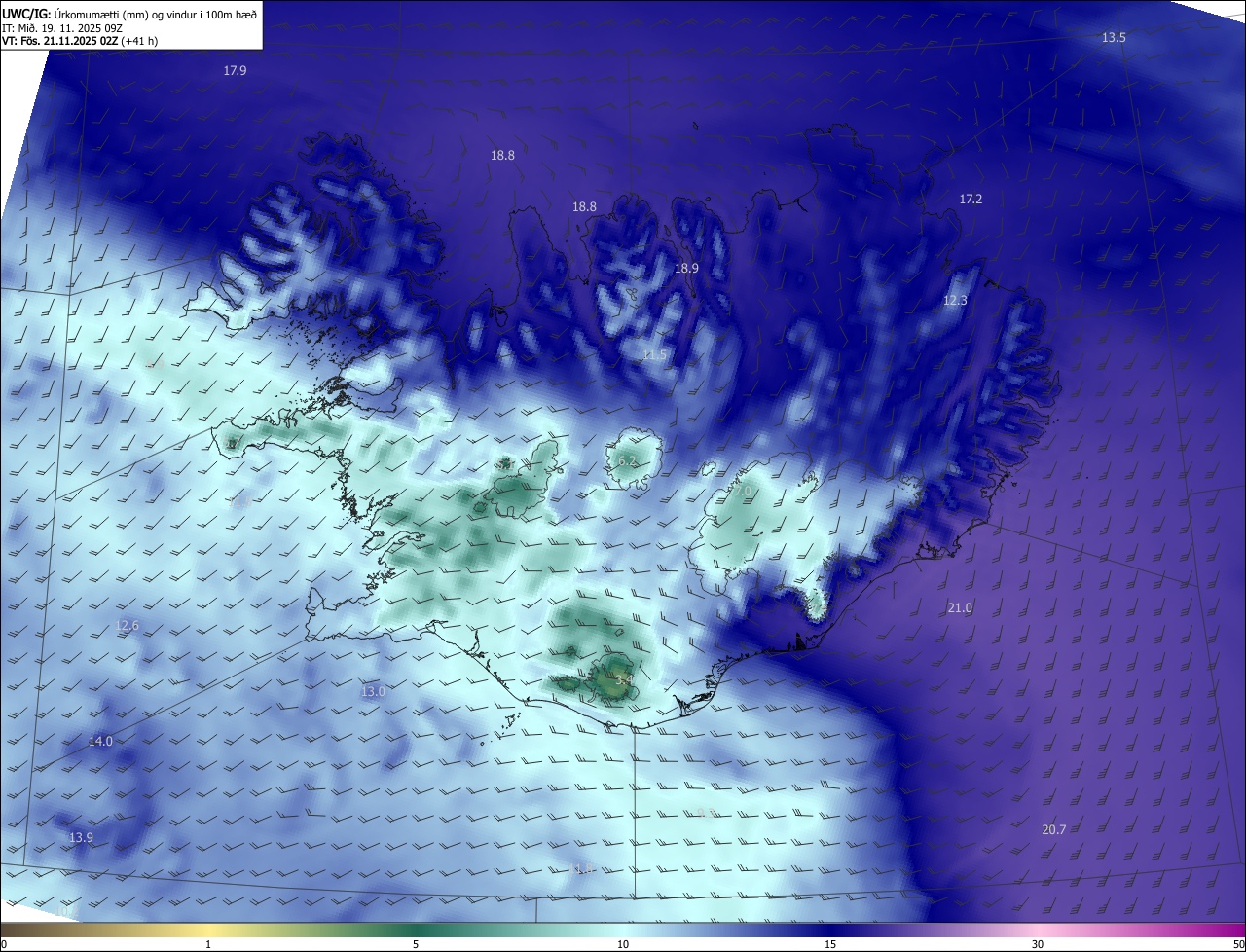Click the 6.2 value inside the glacier outline
This screenshot has width=1246, height=952.
[627, 460]
